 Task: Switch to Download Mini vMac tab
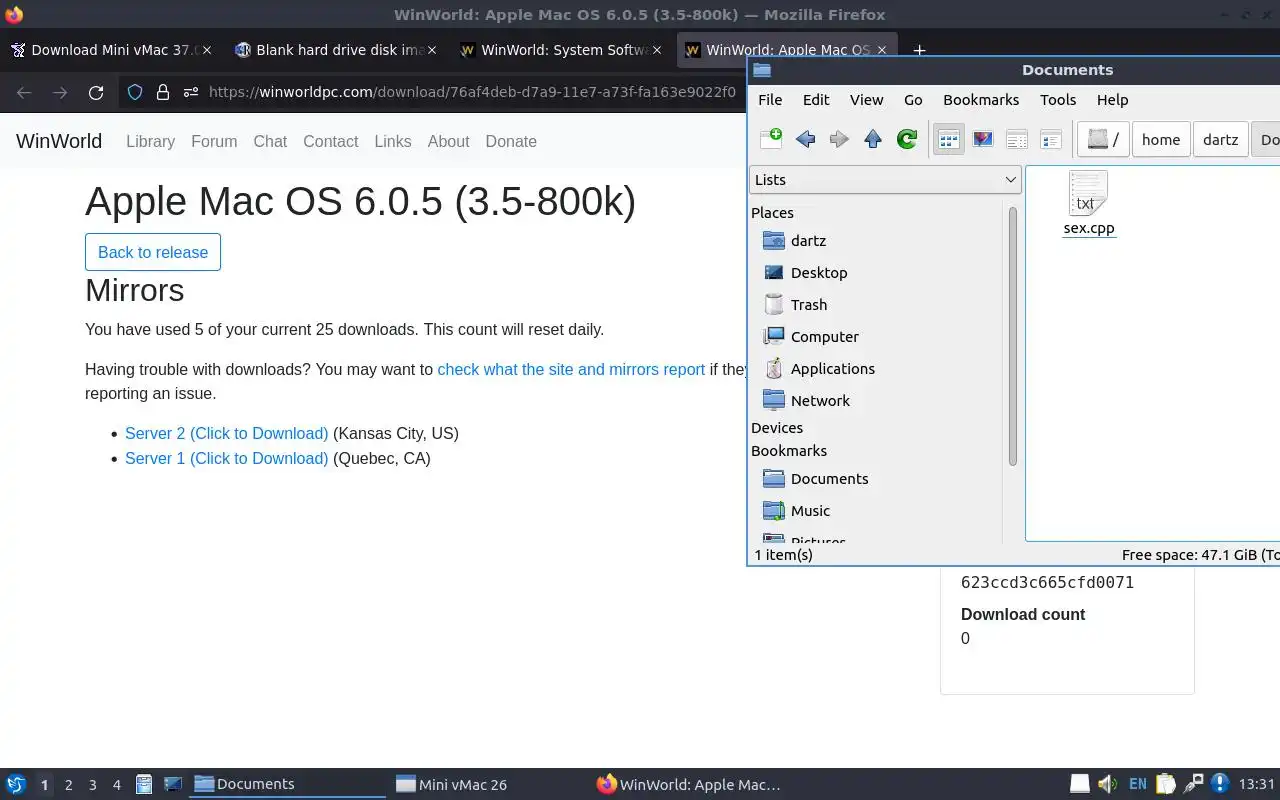click(x=110, y=50)
